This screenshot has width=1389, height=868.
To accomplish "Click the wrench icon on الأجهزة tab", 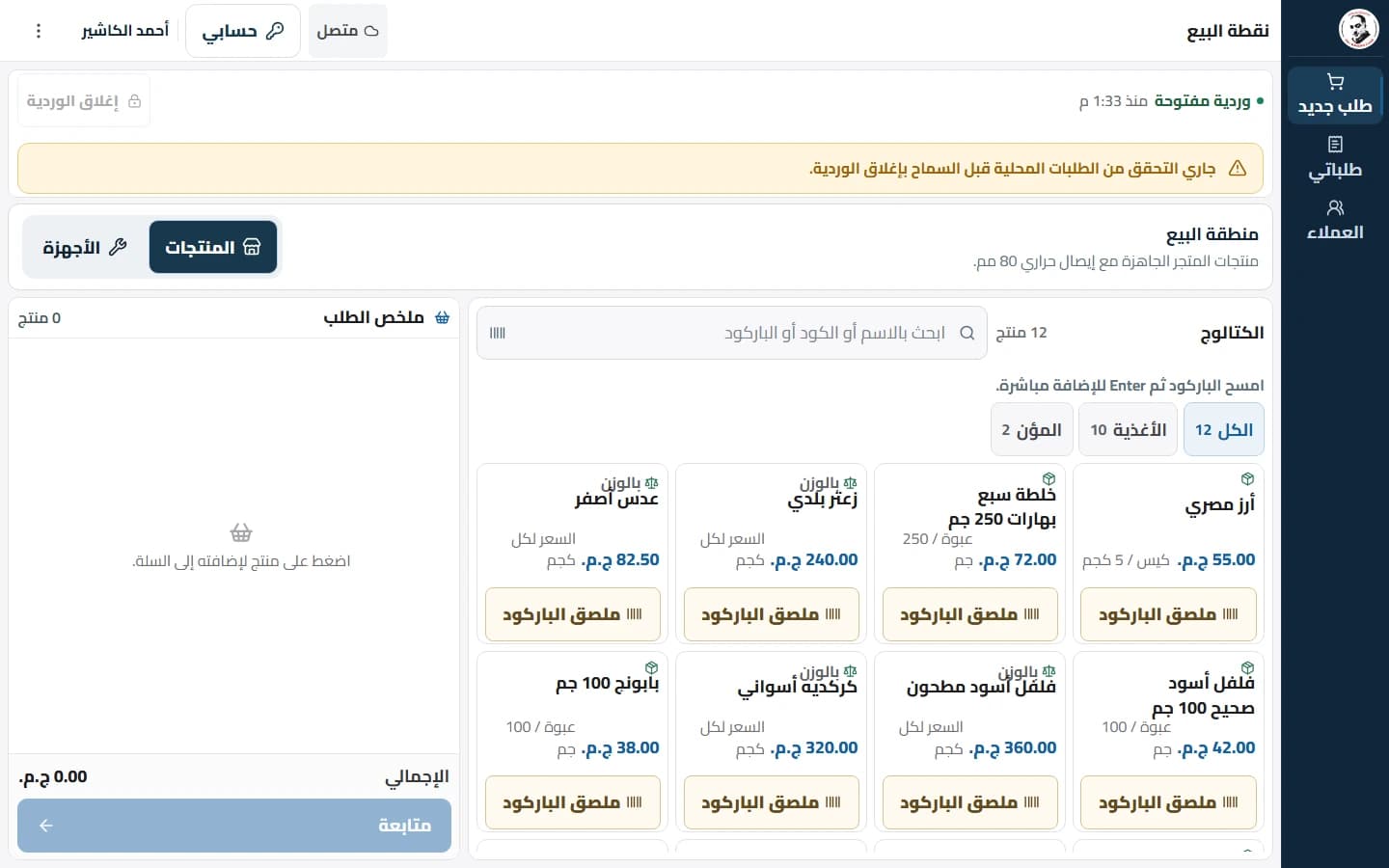I will [118, 247].
